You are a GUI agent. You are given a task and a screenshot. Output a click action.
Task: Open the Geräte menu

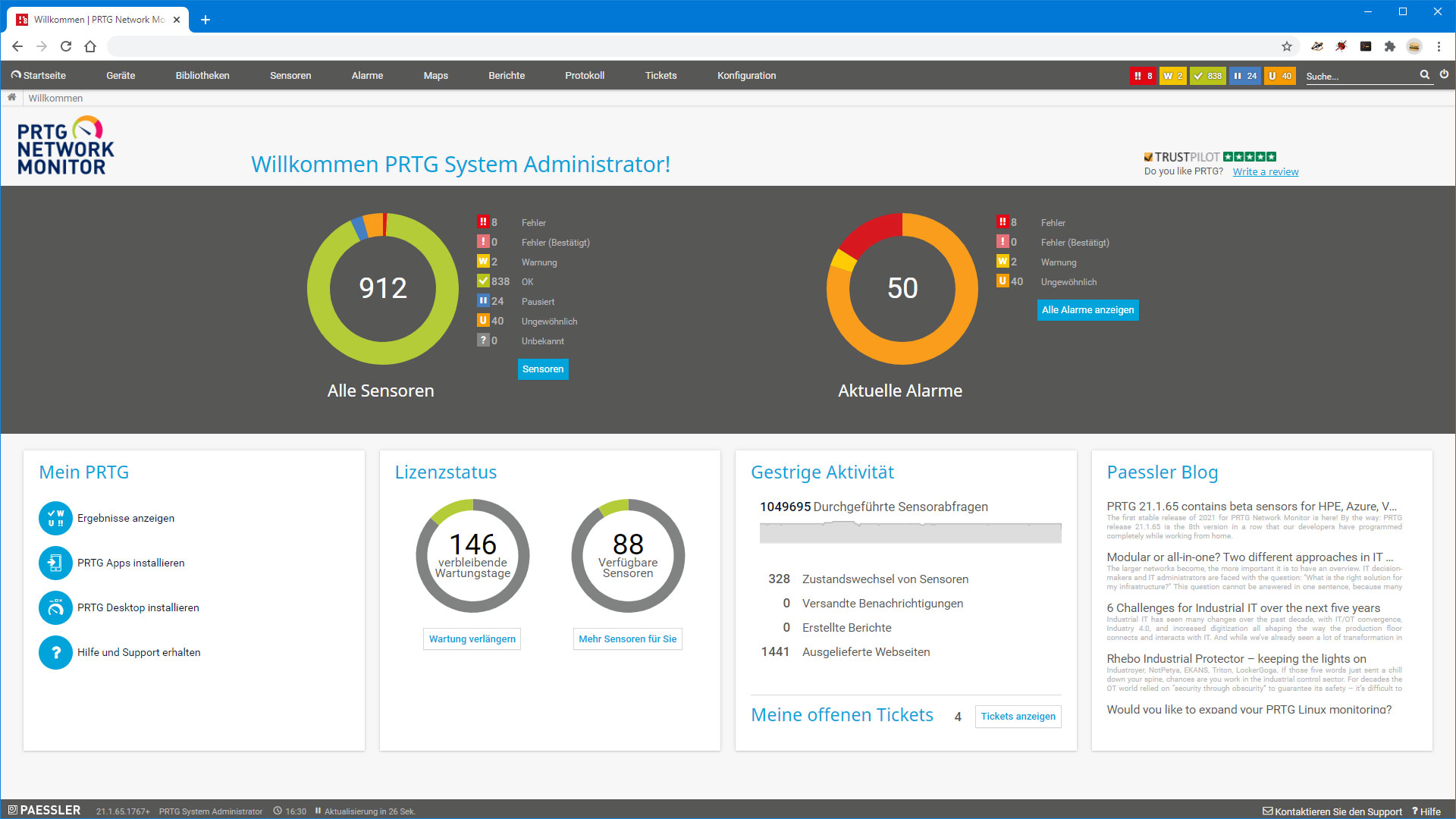[121, 76]
